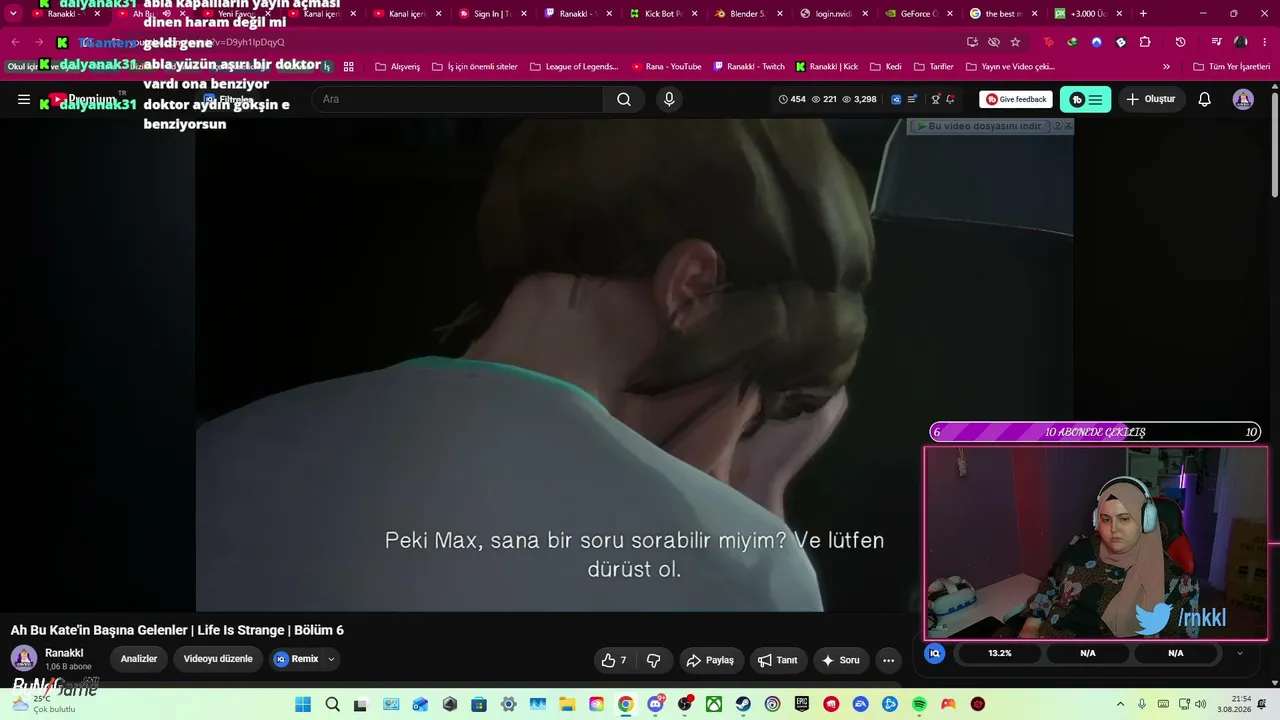Open the Alışveriş bookmark folder
Image resolution: width=1280 pixels, height=720 pixels.
[397, 67]
